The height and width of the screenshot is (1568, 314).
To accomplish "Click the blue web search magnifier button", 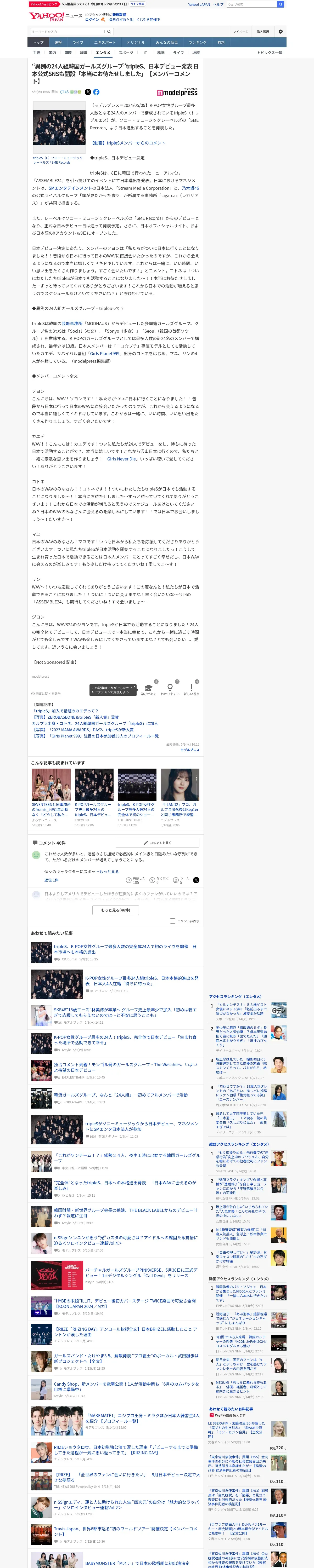I will click(281, 4).
